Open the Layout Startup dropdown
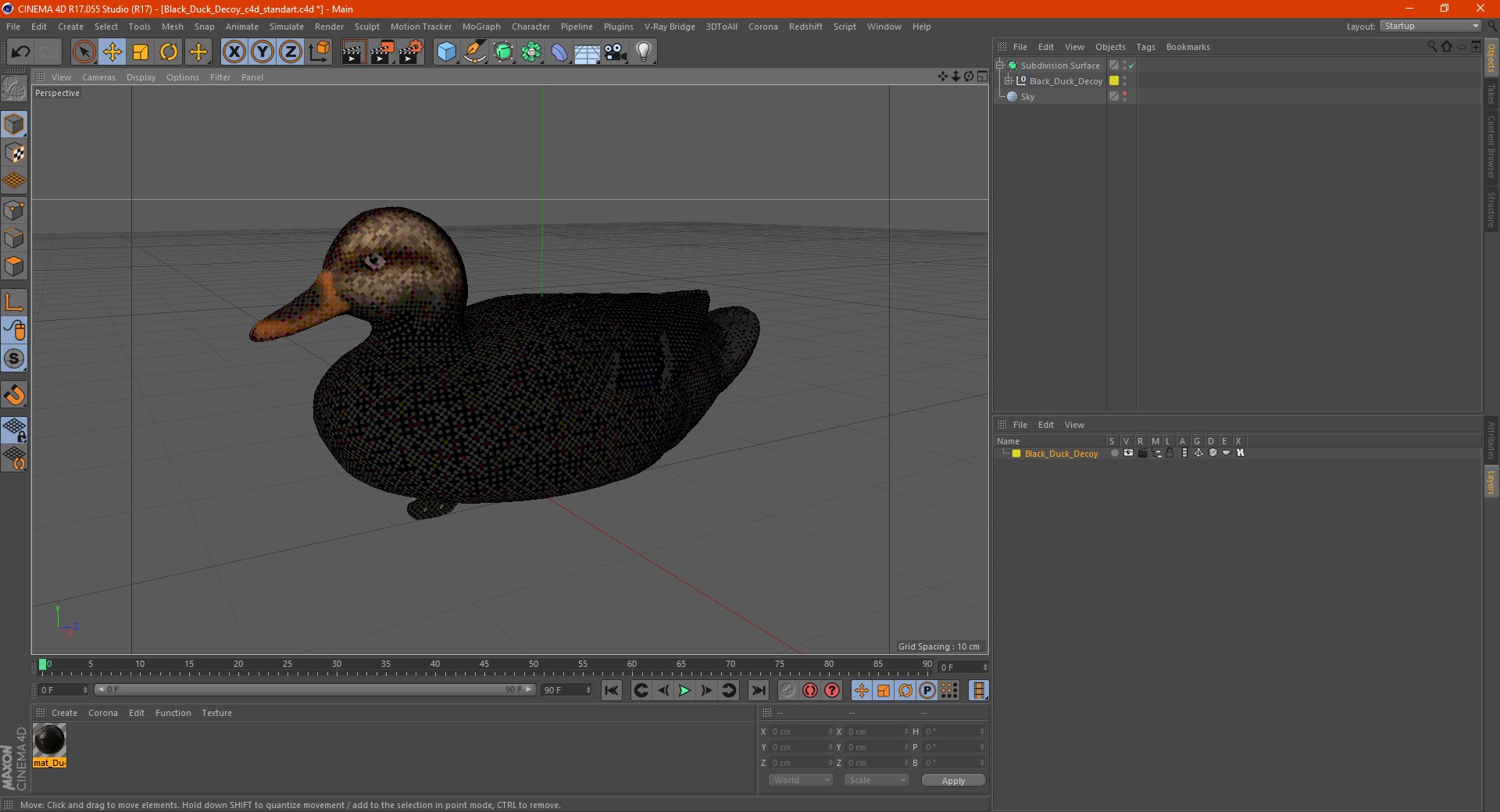 tap(1430, 26)
